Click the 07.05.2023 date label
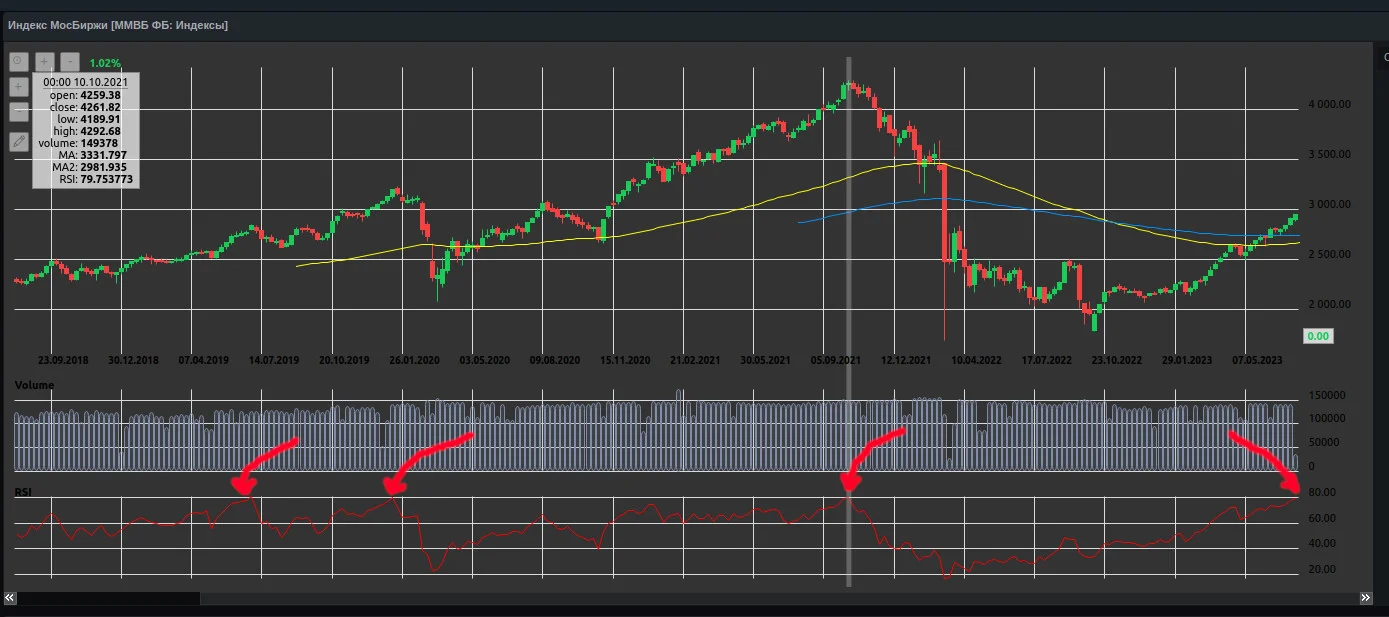Screen dimensions: 1389x617 [1257, 359]
